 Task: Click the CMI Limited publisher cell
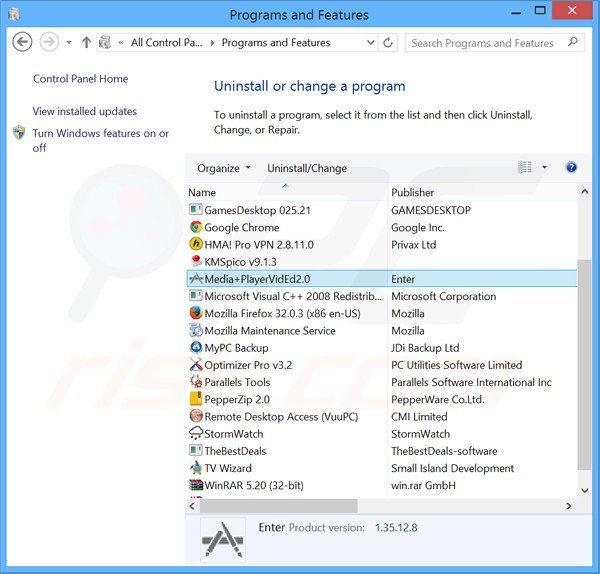coord(419,417)
